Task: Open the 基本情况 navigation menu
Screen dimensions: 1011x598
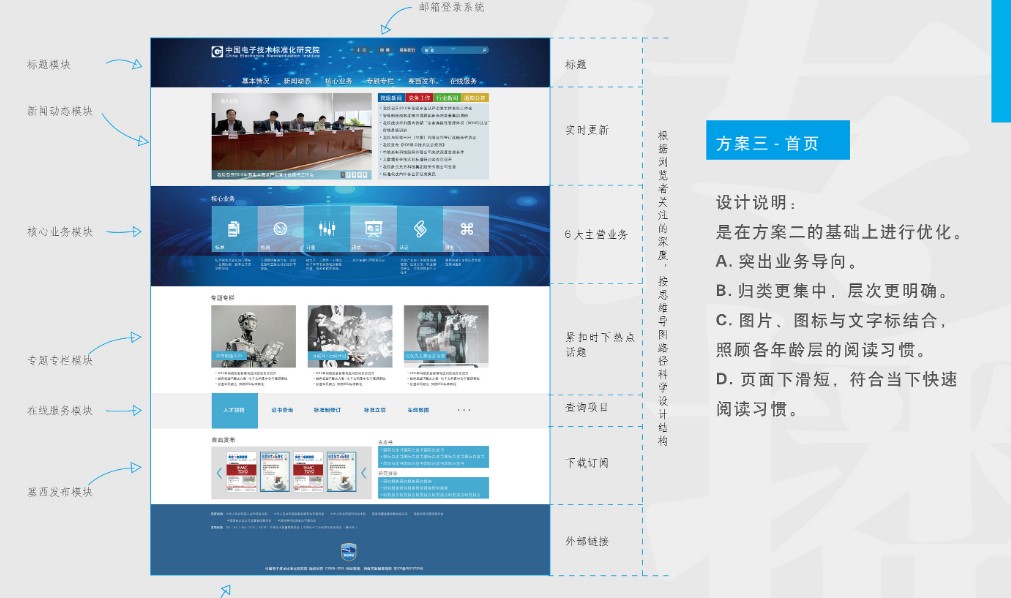Action: pos(255,80)
